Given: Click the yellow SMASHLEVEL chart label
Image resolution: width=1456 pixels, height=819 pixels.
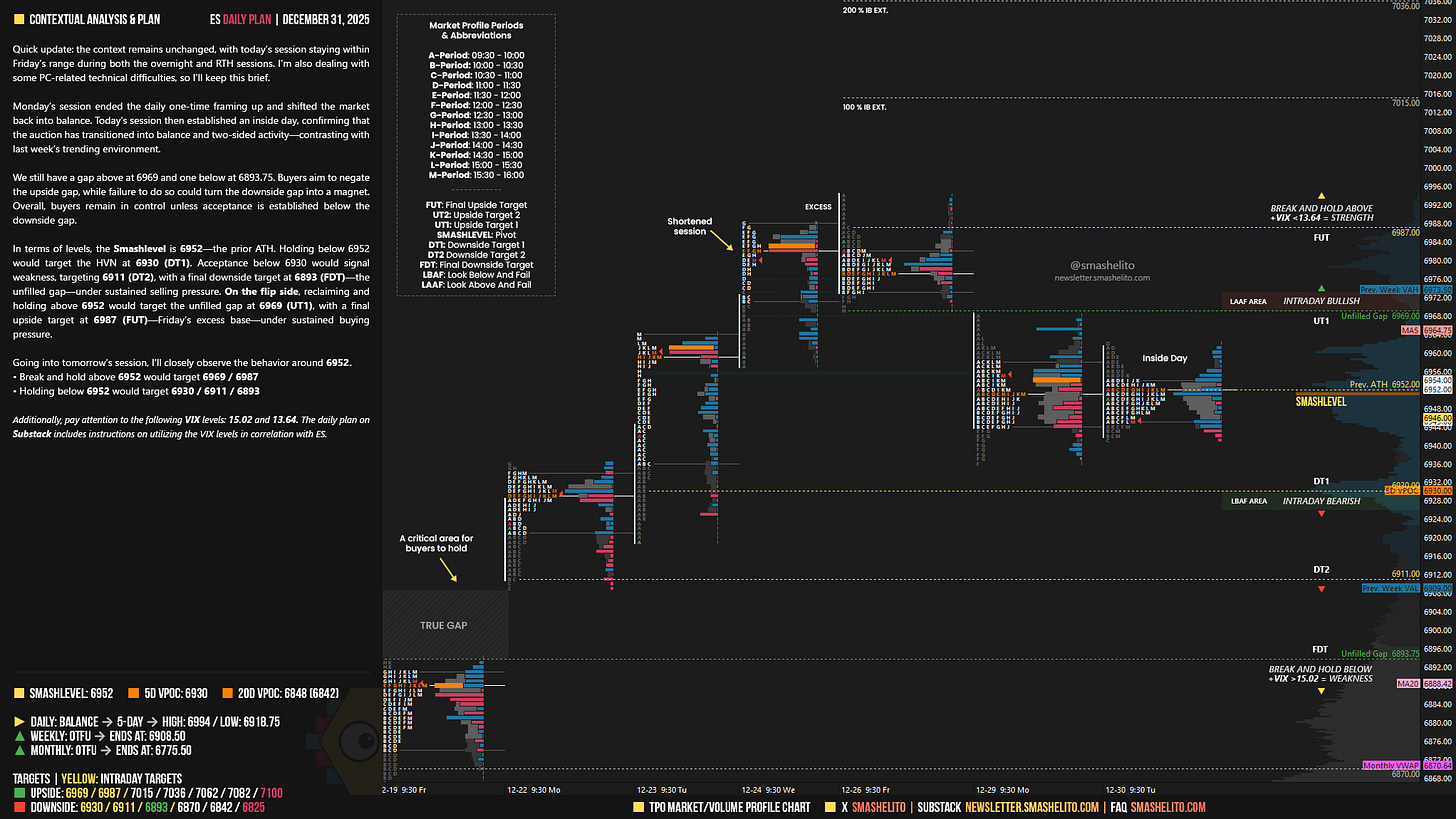Looking at the screenshot, I should coord(1320,401).
